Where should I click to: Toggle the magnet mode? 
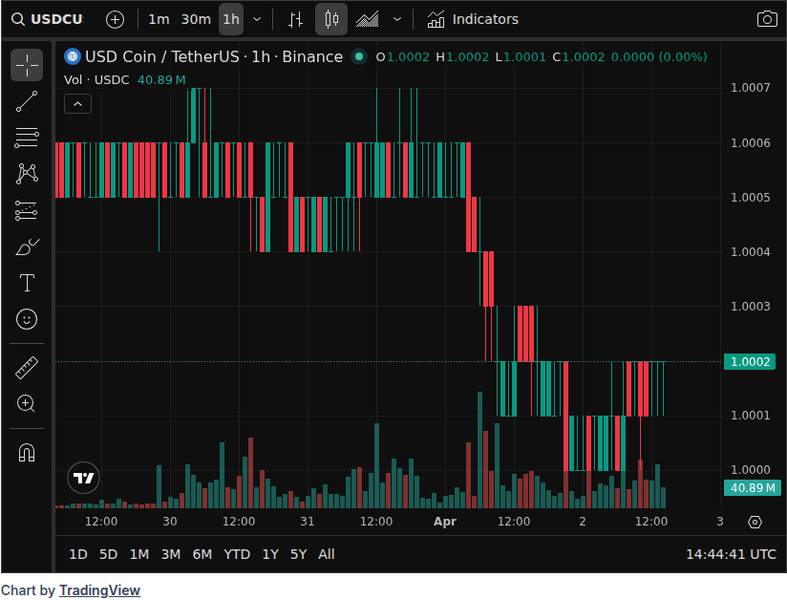[27, 452]
